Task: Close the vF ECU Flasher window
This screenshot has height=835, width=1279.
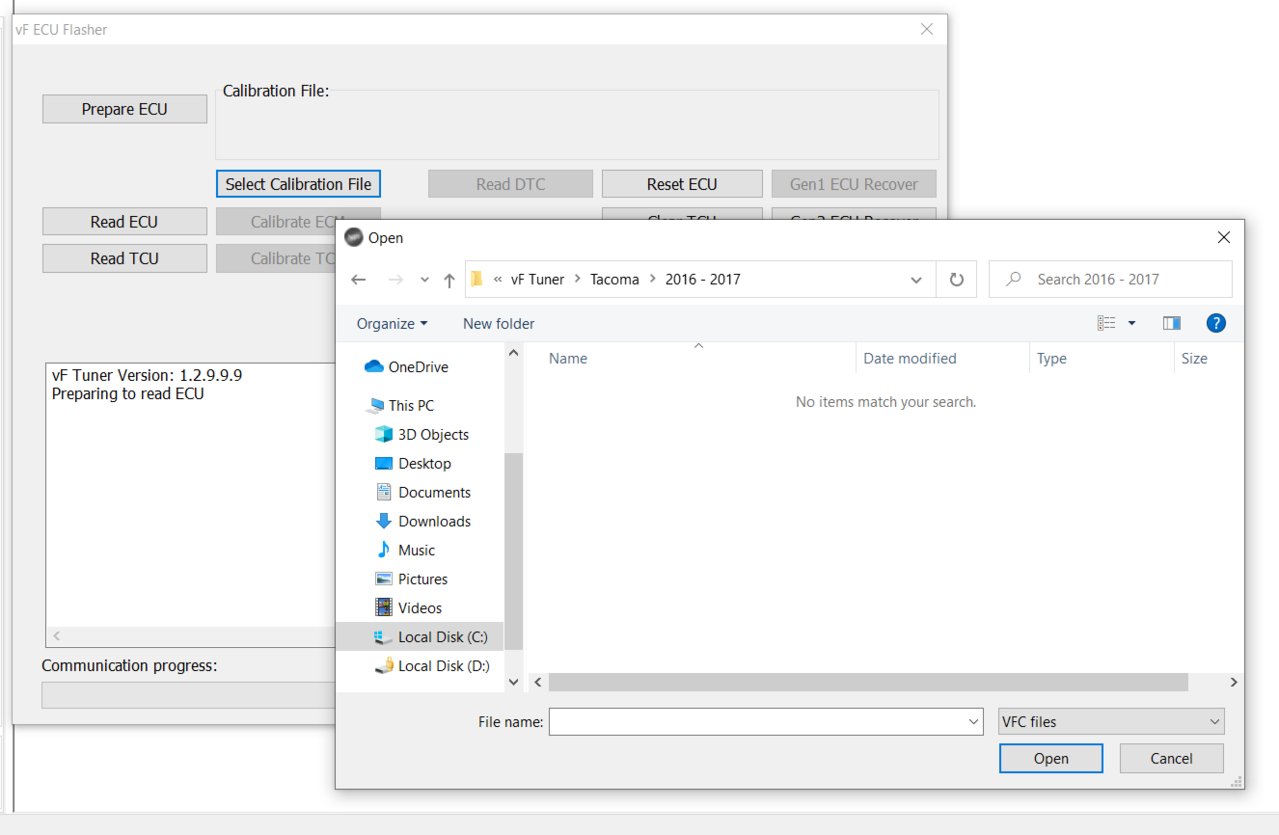Action: 927,29
